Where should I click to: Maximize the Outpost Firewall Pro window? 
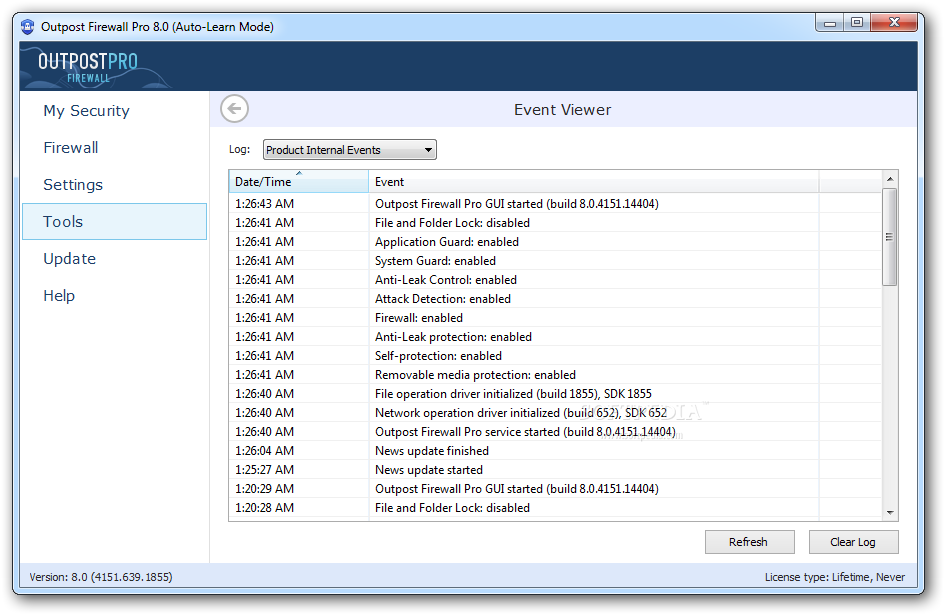(x=856, y=23)
